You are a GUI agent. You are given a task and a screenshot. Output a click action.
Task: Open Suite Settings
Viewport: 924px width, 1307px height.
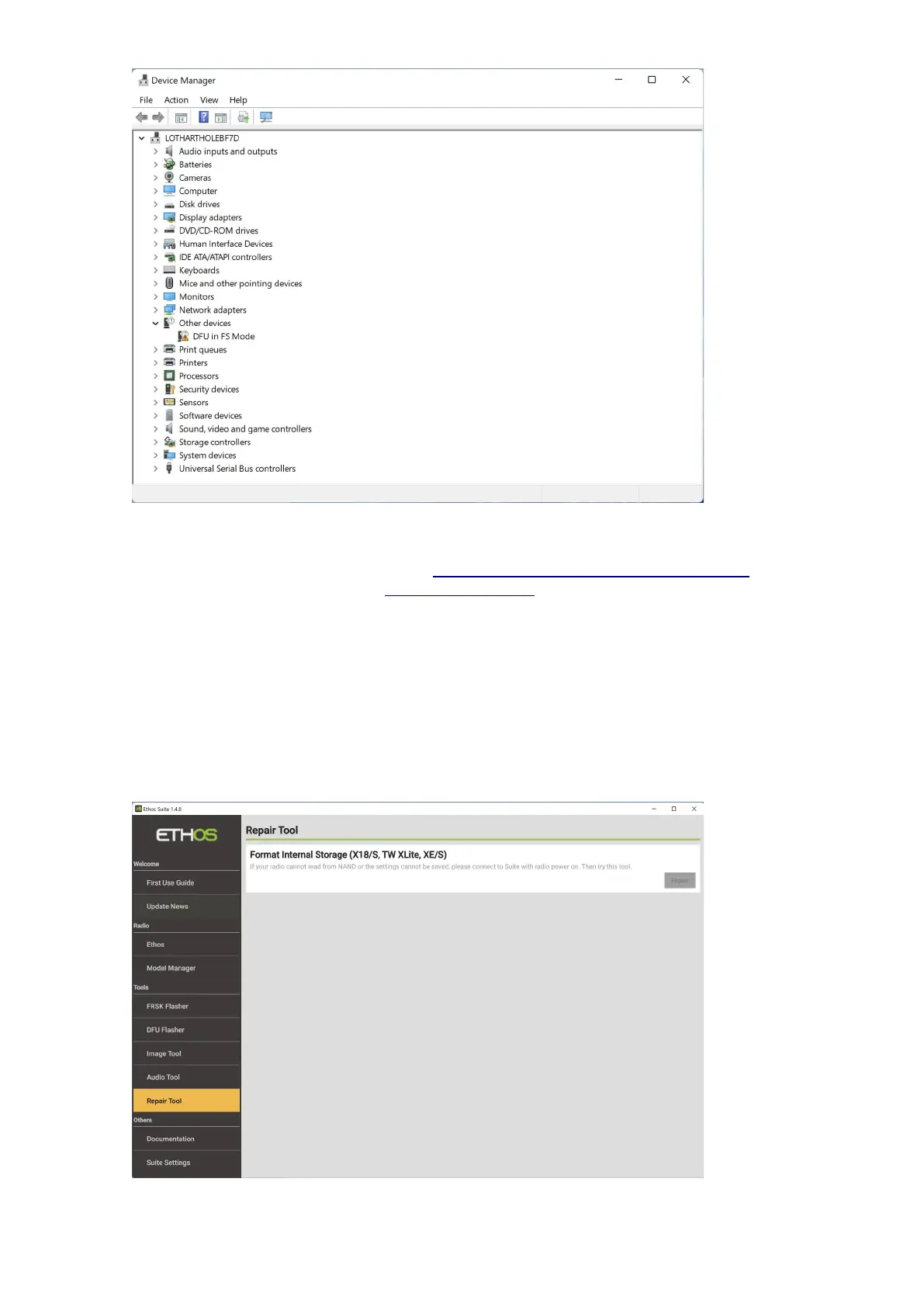[x=186, y=1163]
